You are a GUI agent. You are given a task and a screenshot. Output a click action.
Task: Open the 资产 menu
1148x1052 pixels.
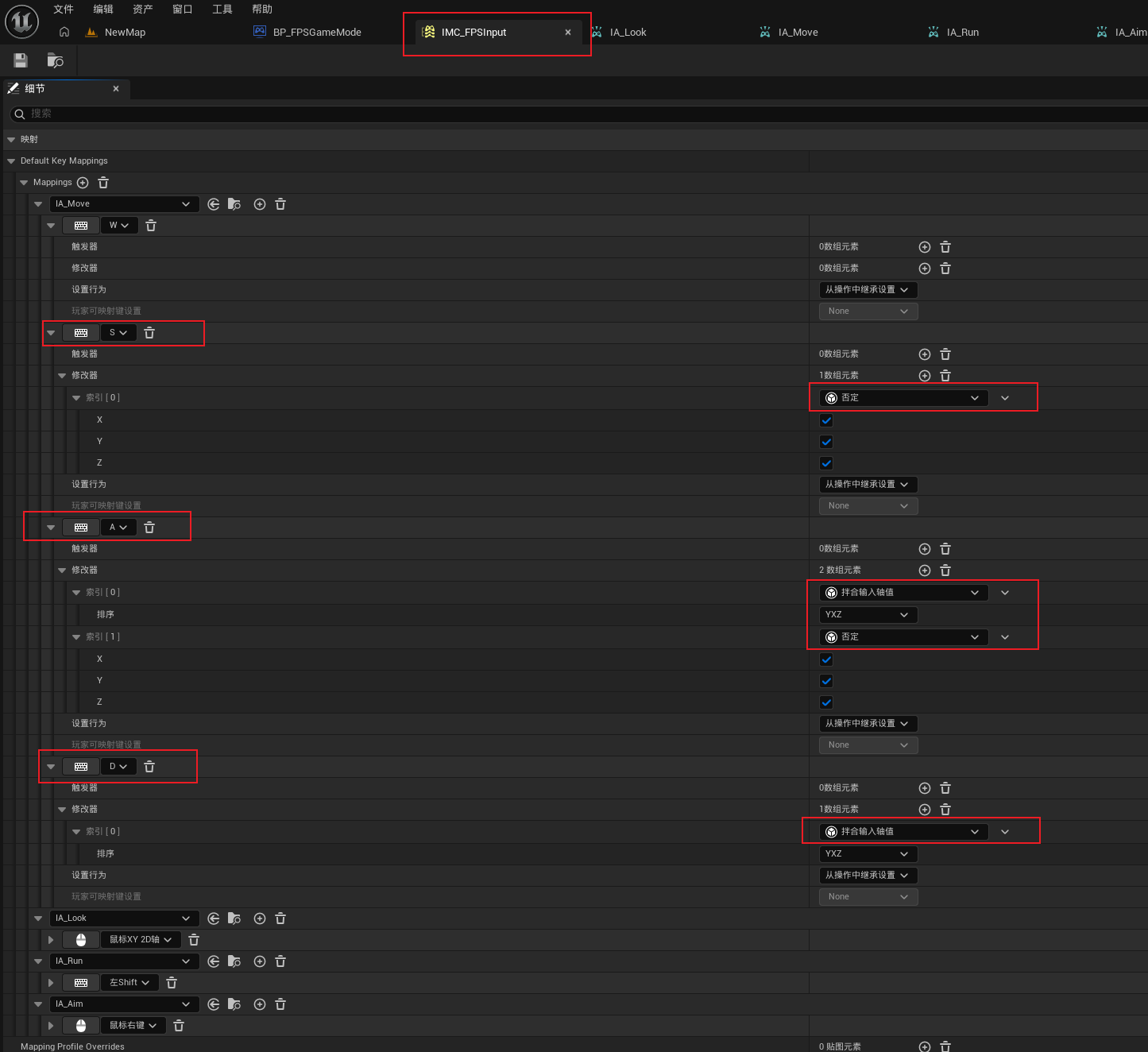(143, 10)
